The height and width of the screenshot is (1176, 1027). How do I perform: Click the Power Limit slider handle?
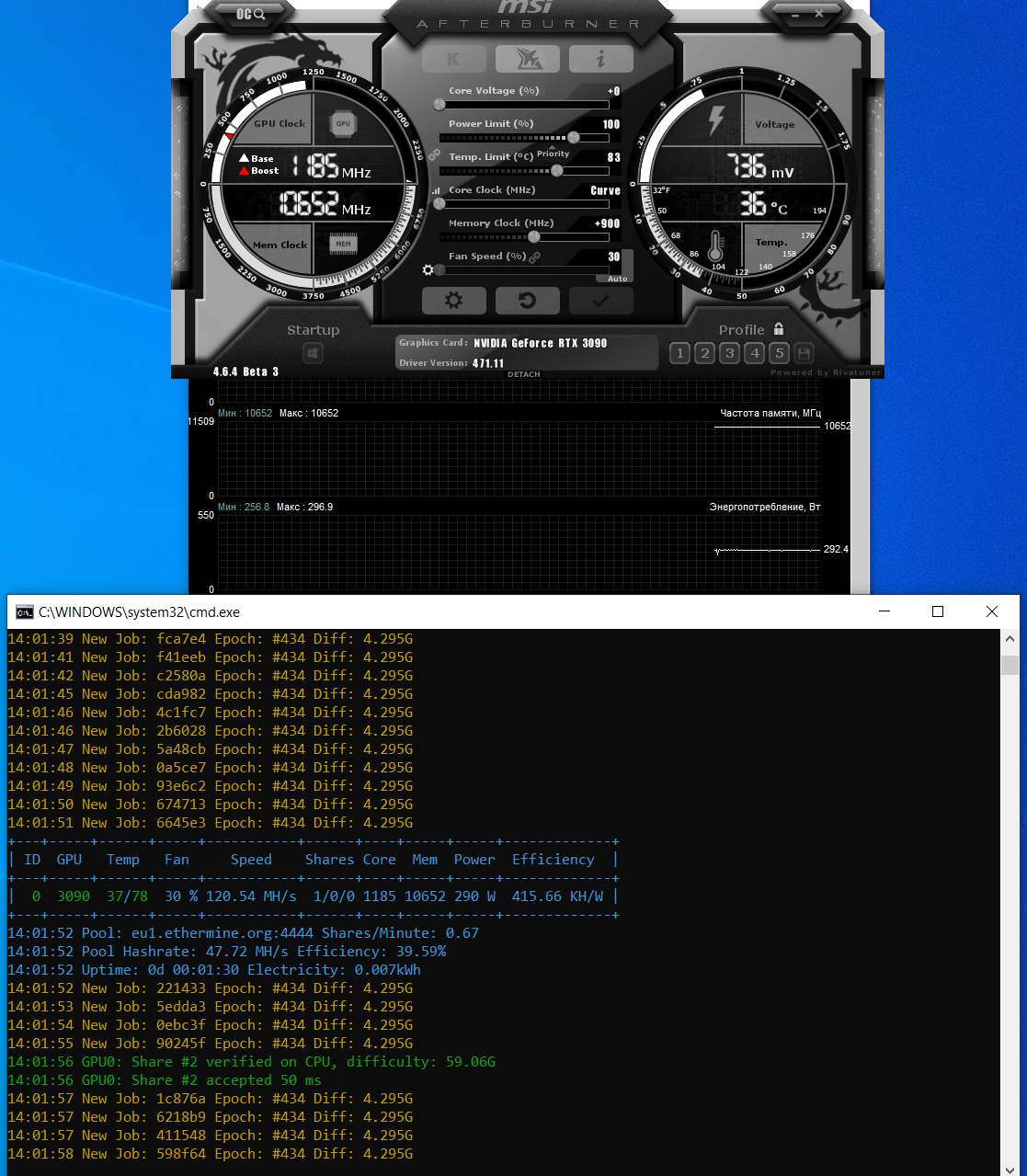pyautogui.click(x=574, y=137)
